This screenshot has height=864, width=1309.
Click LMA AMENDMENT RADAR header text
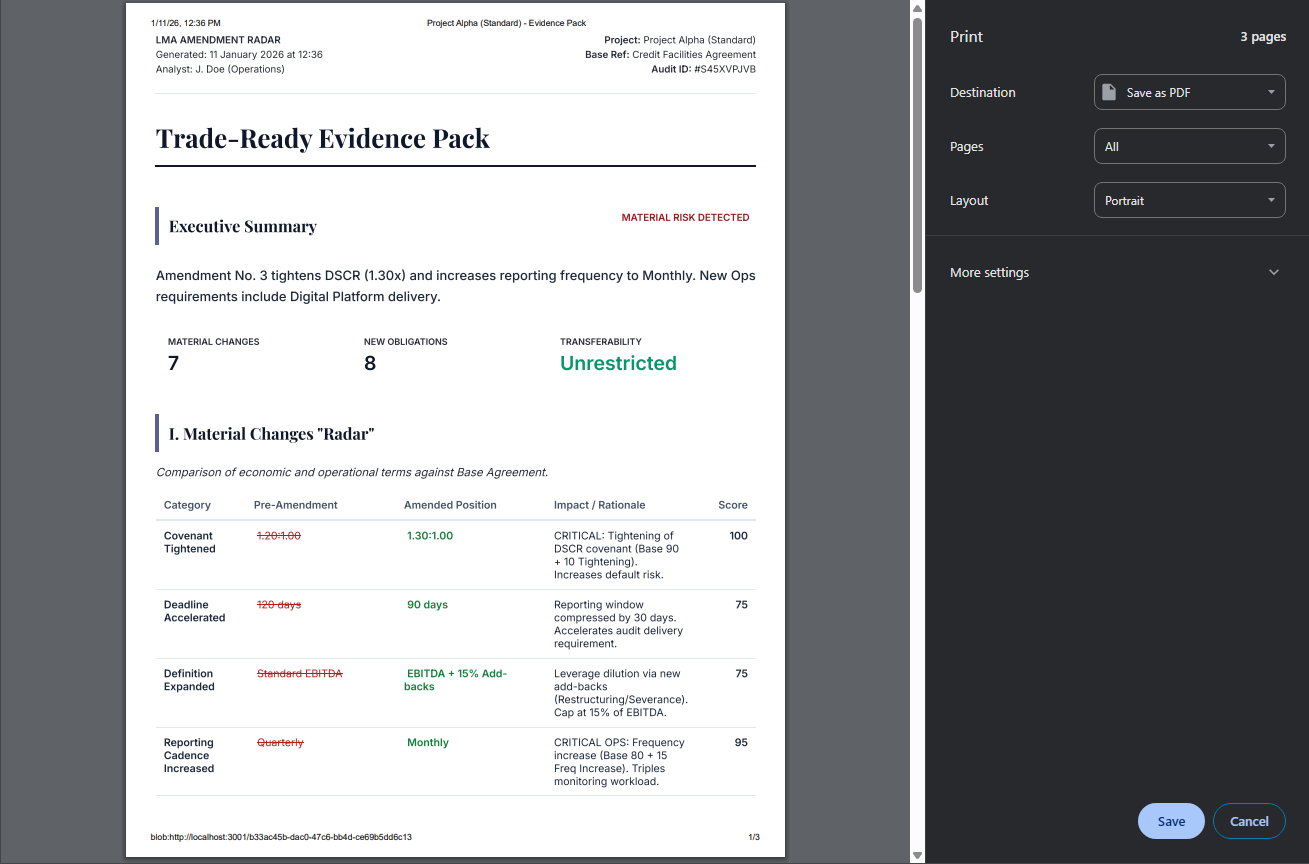(218, 40)
